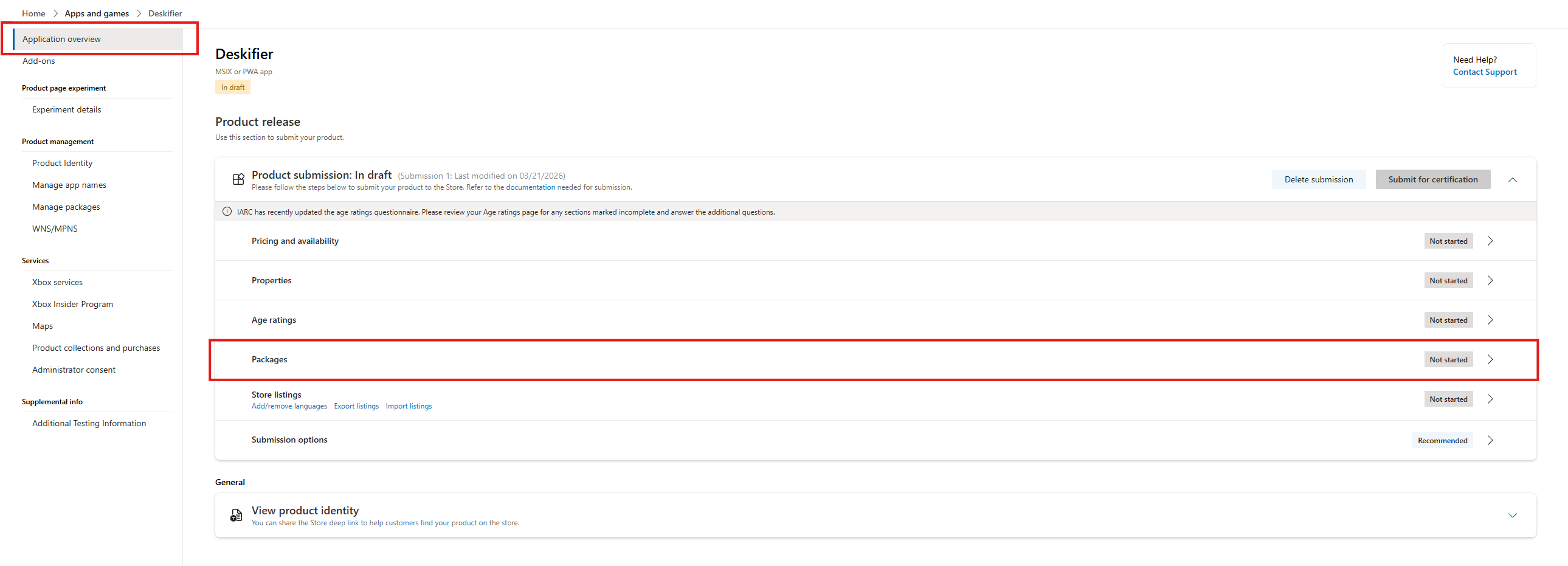Open Pricing and availability via its chevron
1568x566 pixels.
(1490, 241)
